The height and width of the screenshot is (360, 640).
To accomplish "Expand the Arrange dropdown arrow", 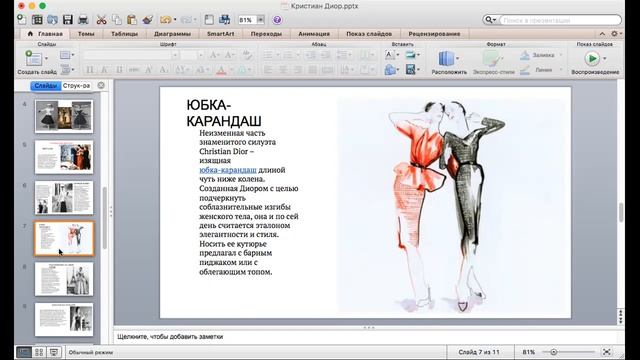I will tap(458, 59).
